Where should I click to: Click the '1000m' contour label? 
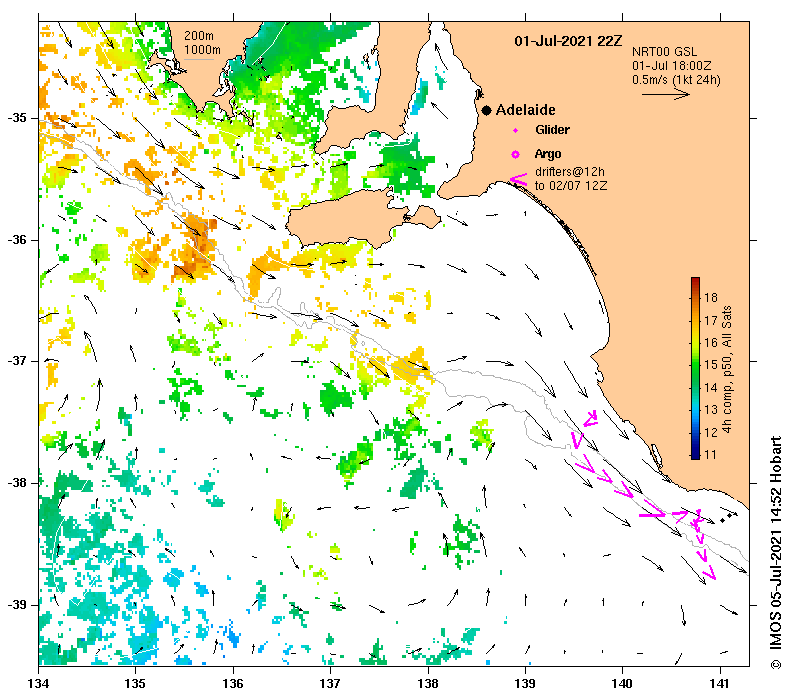[x=202, y=50]
